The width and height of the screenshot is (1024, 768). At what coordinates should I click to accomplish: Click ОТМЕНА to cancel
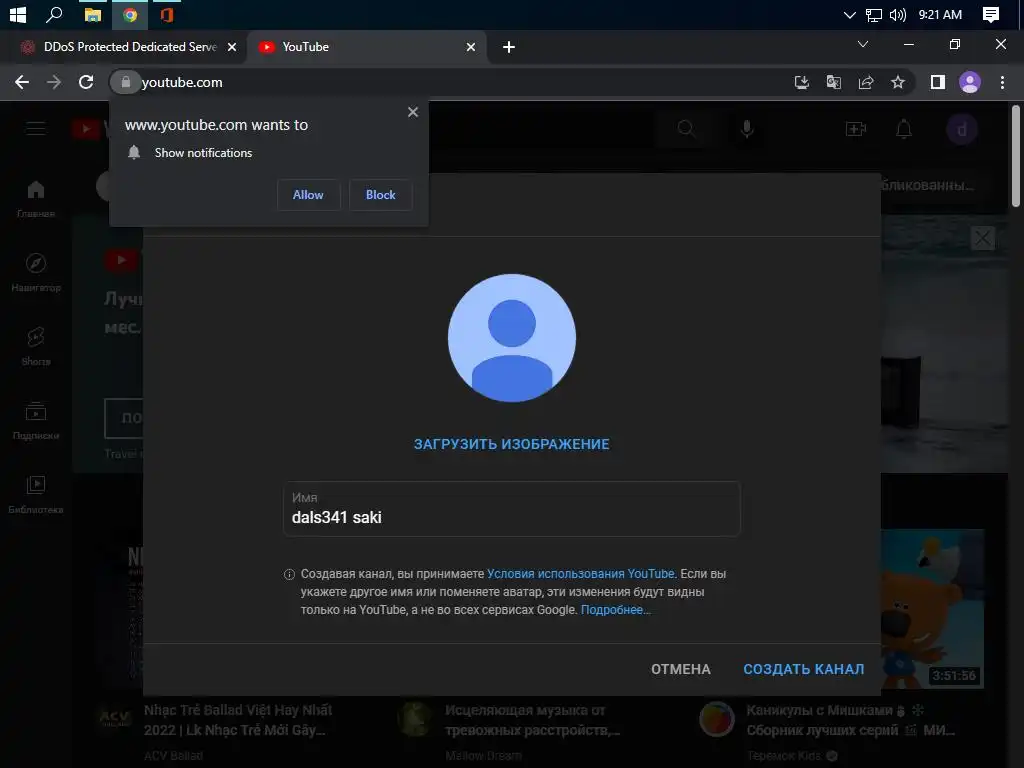[x=680, y=669]
